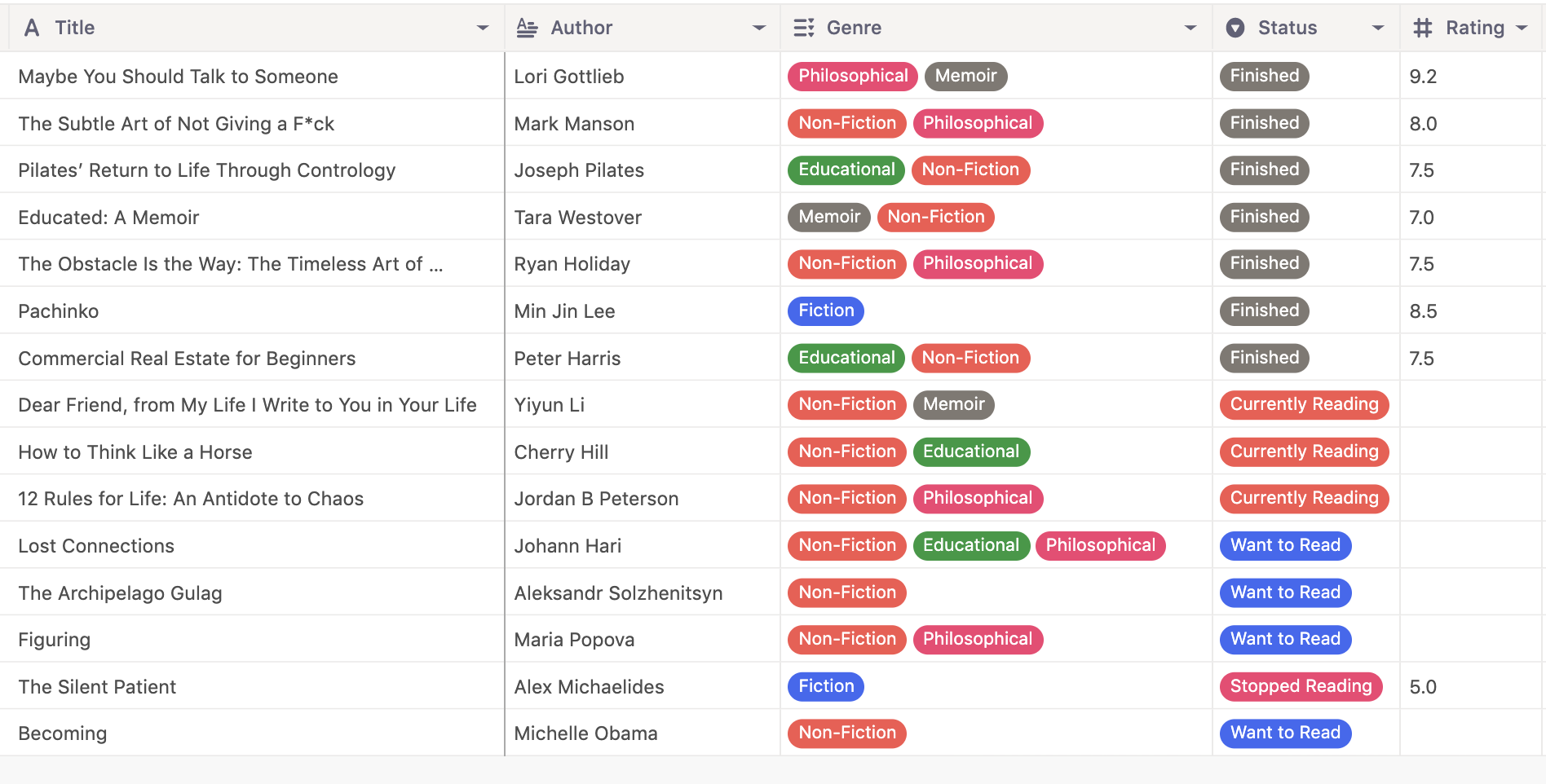This screenshot has width=1546, height=784.
Task: Select the Title column header label
Action: tap(75, 28)
